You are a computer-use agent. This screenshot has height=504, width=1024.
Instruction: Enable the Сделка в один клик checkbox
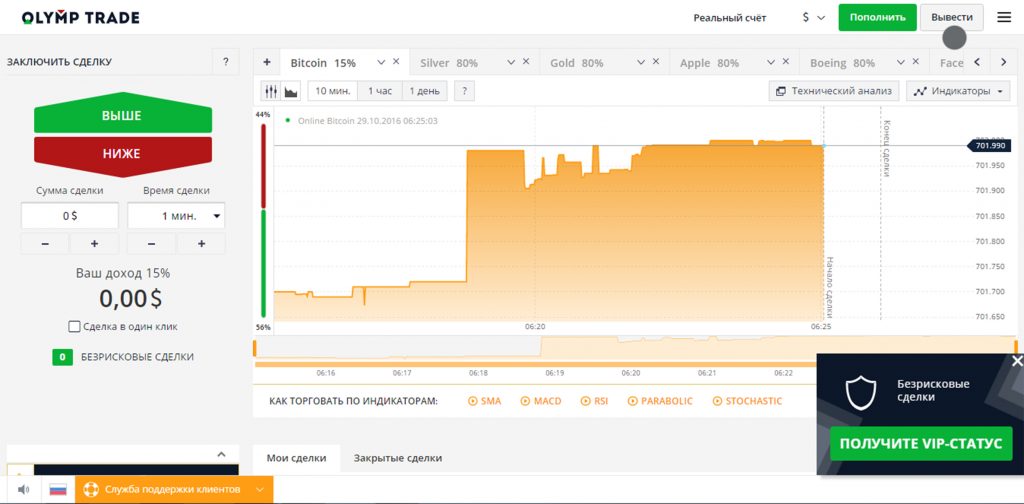74,326
